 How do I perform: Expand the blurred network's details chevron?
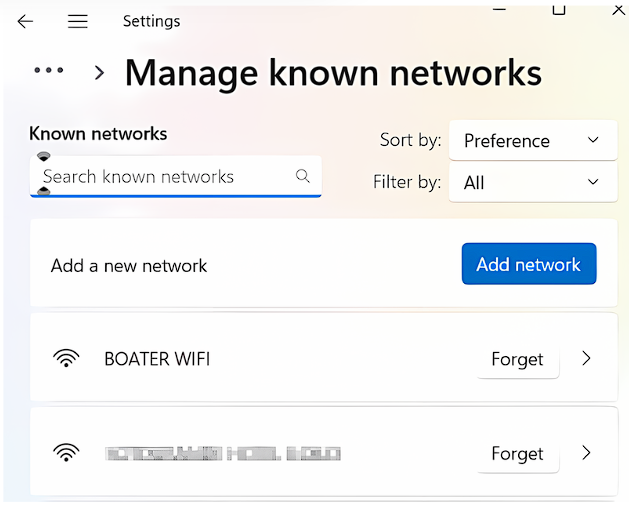click(x=586, y=453)
